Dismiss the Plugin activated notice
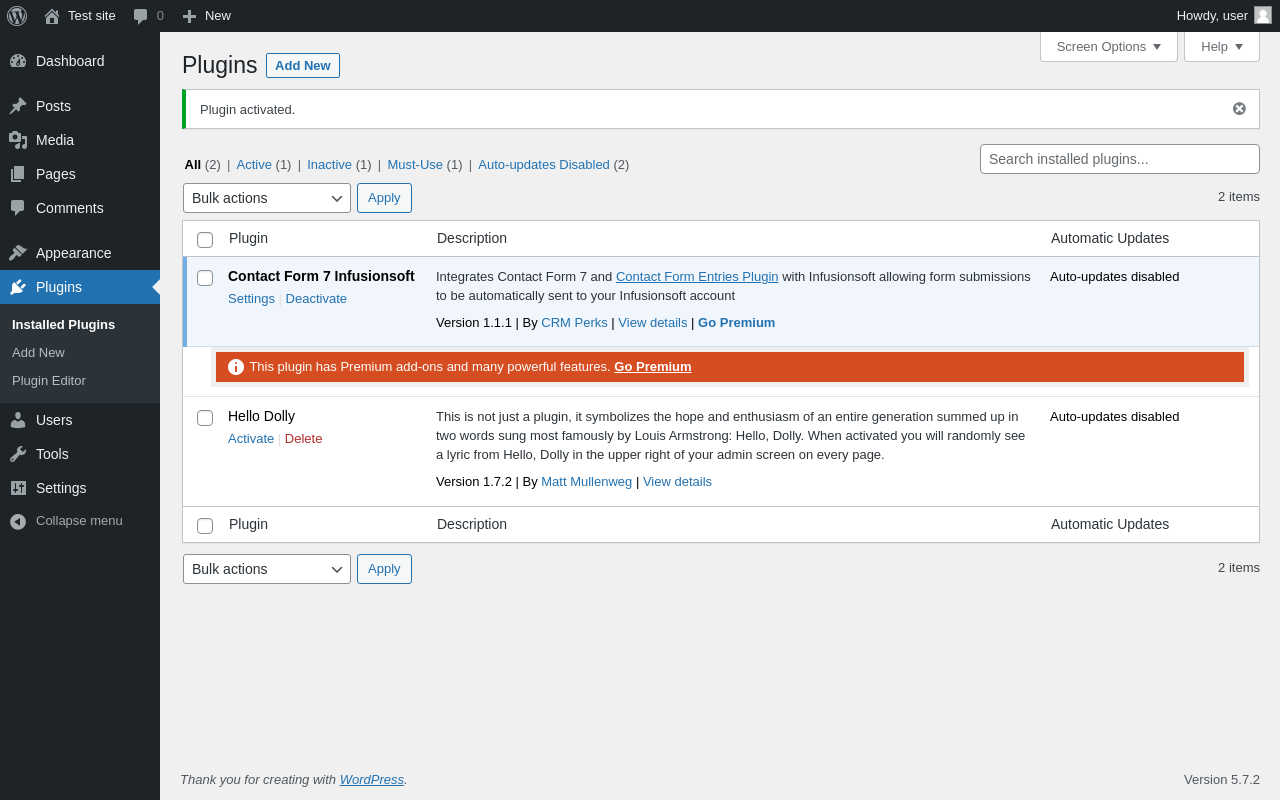 (1239, 109)
